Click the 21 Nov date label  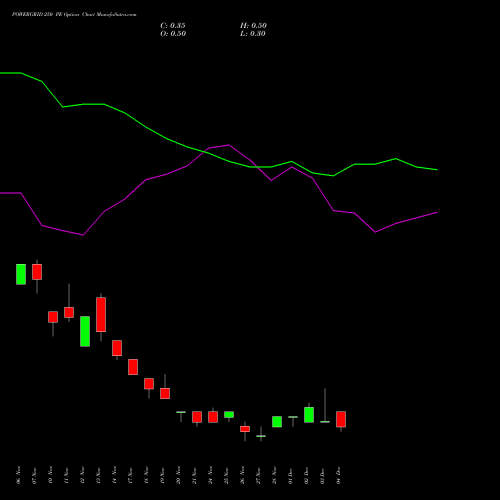(x=194, y=475)
